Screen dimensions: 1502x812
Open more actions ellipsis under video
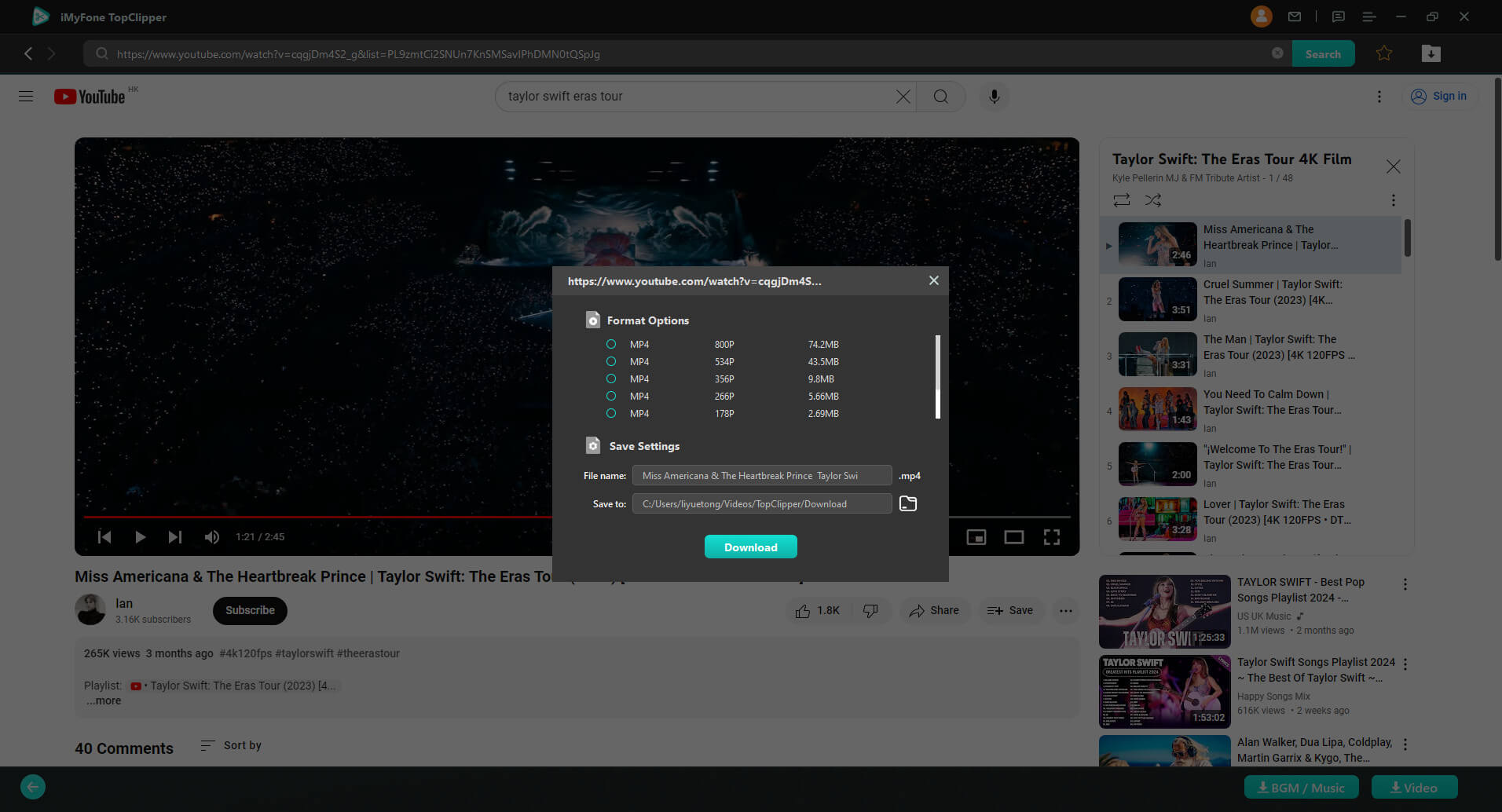1065,611
